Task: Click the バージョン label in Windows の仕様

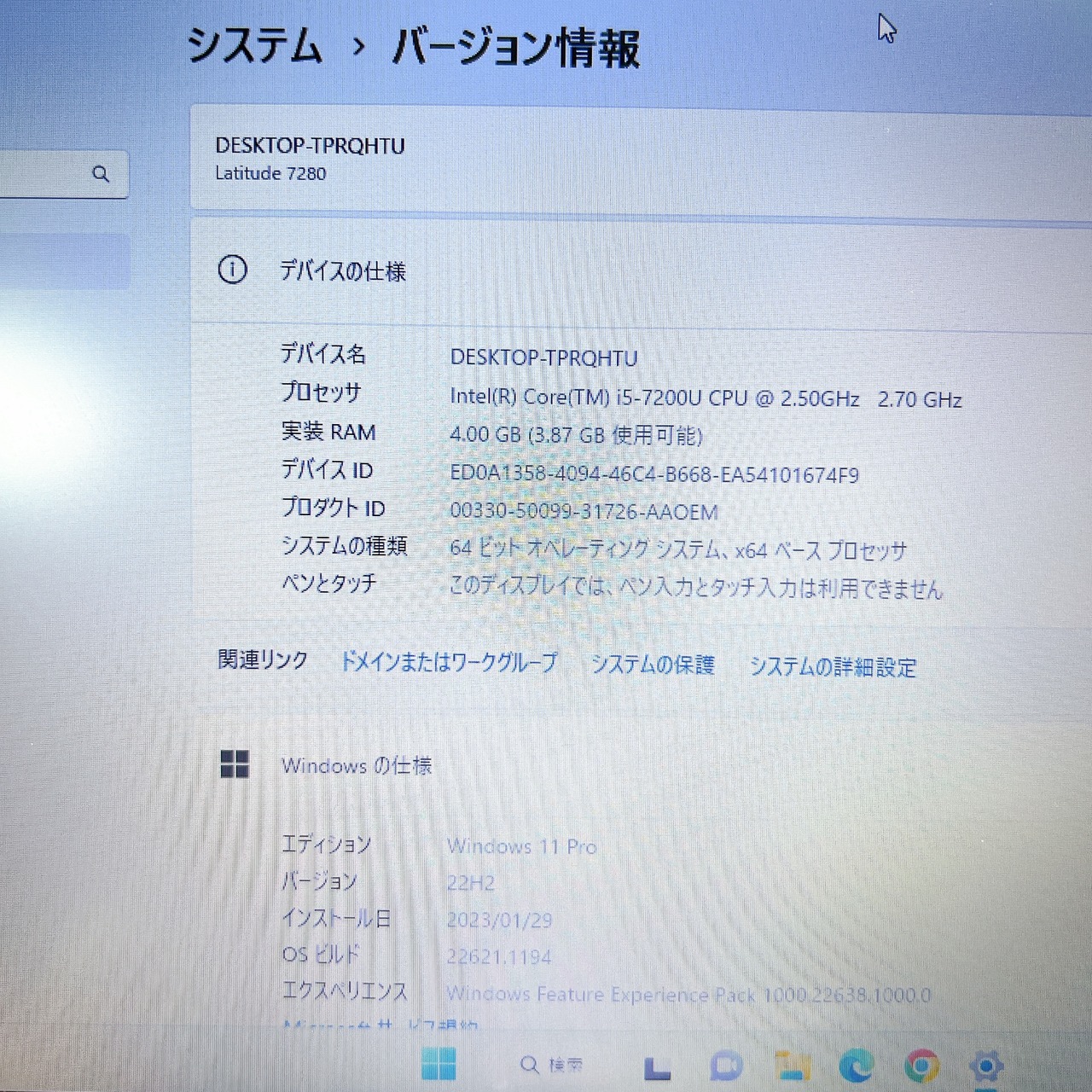Action: [x=319, y=881]
